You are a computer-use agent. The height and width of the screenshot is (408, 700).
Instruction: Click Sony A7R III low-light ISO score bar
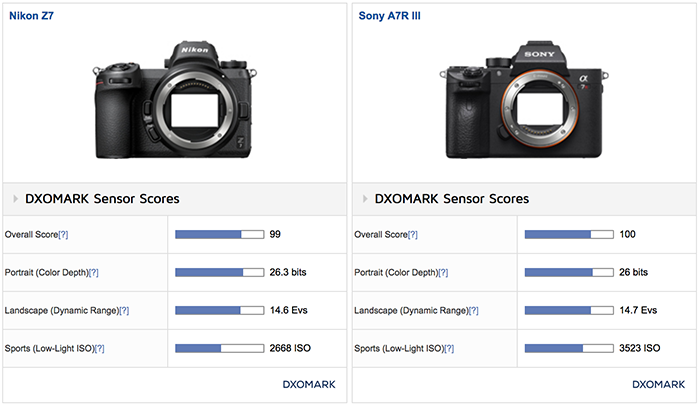point(569,348)
